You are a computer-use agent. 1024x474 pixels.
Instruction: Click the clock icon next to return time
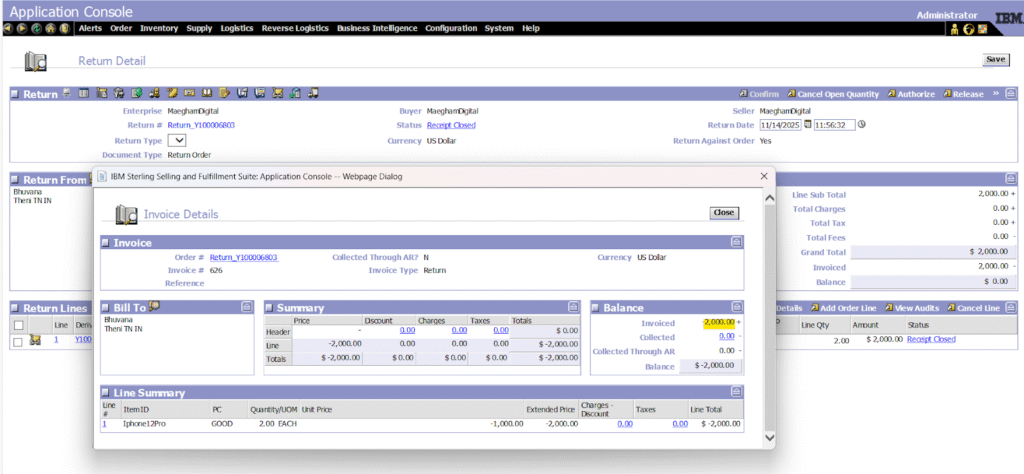861,125
